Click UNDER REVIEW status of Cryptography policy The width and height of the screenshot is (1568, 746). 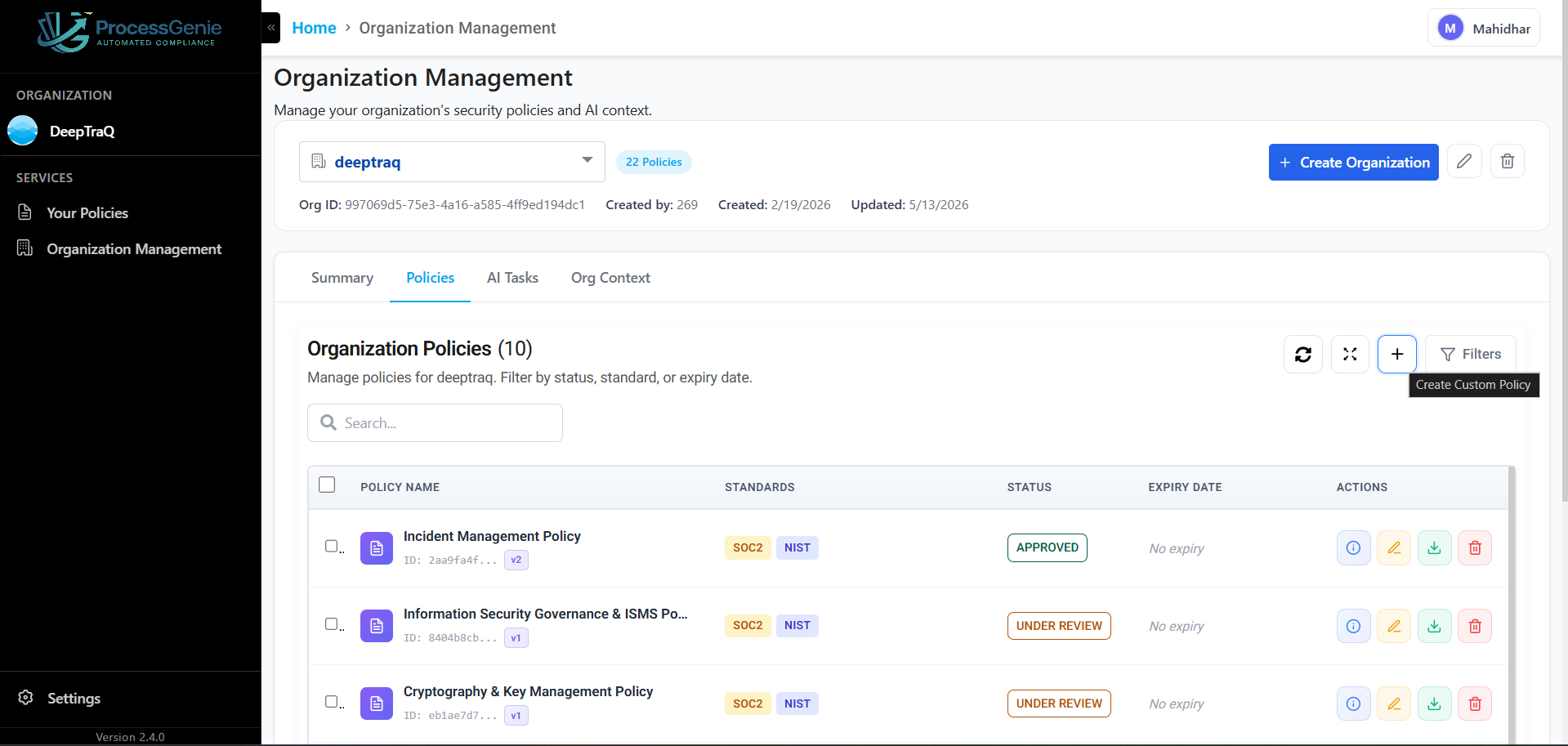(1059, 704)
